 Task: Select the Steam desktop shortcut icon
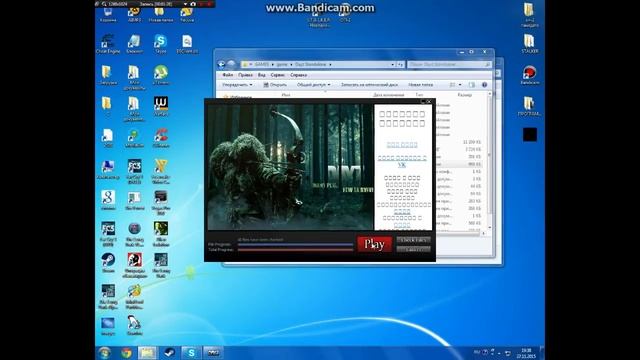[108, 262]
